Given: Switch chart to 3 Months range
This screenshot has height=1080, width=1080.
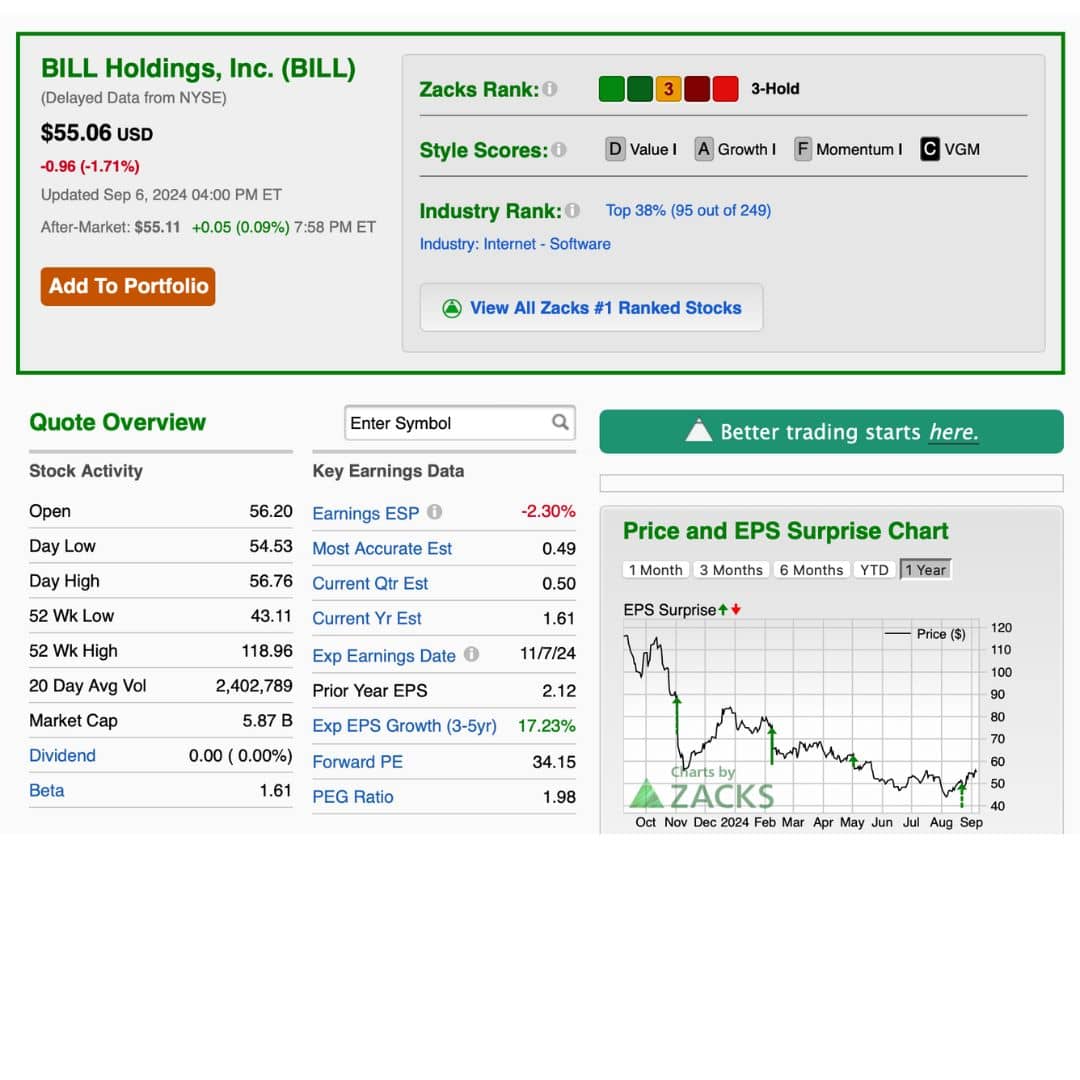Looking at the screenshot, I should pyautogui.click(x=731, y=570).
